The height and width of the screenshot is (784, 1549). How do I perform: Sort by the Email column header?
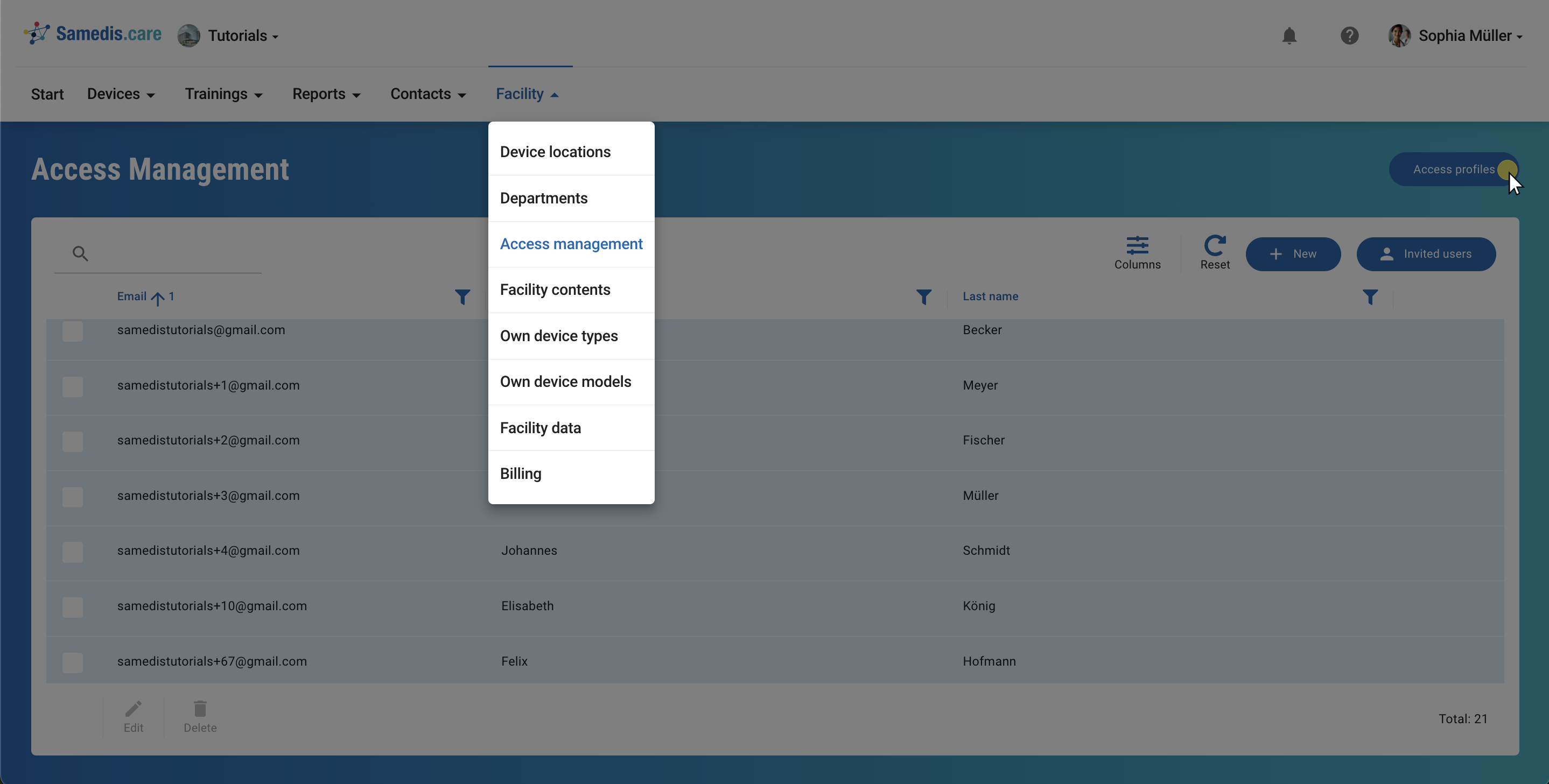pyautogui.click(x=132, y=296)
